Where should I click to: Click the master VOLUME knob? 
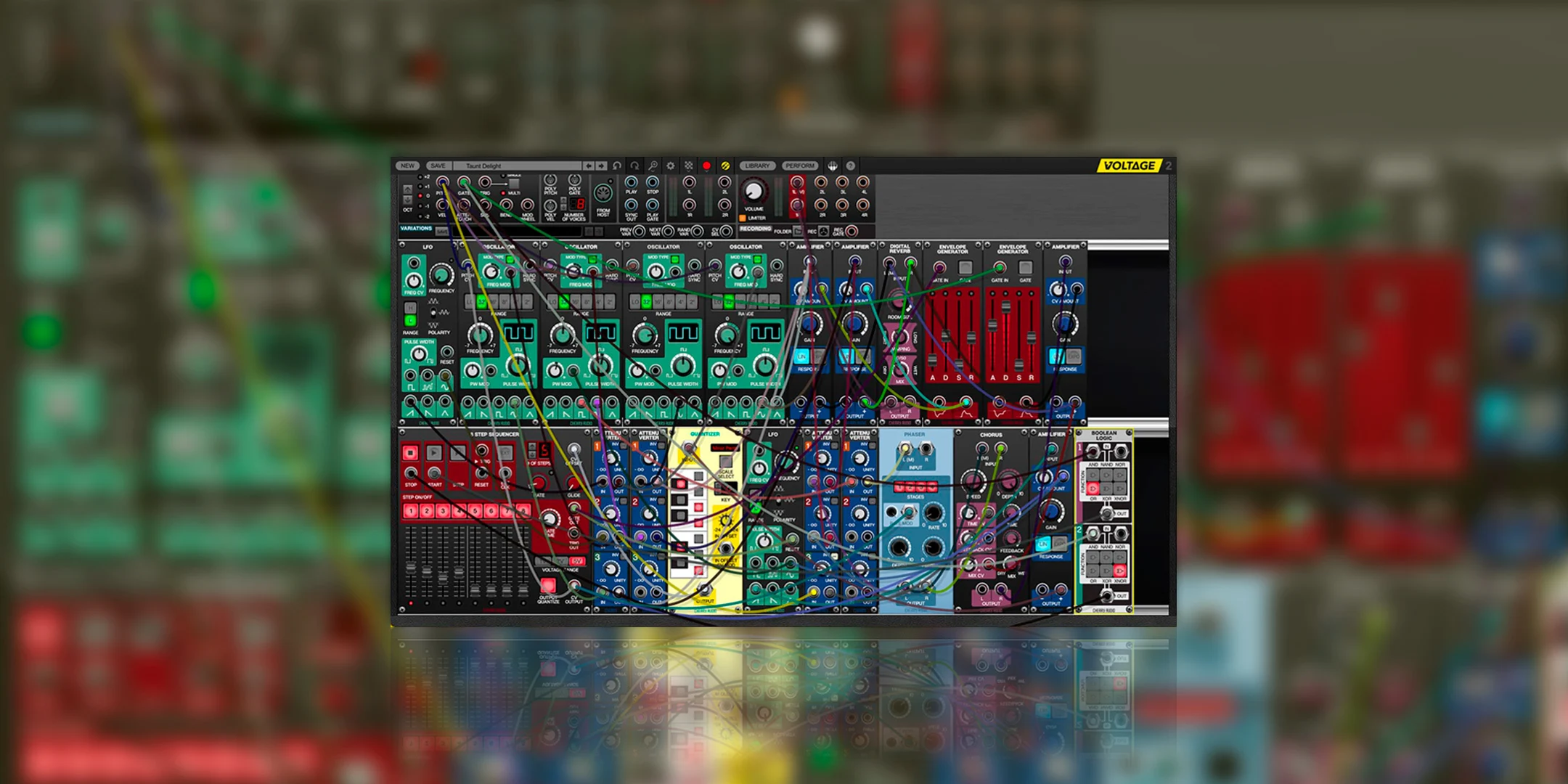click(x=754, y=192)
